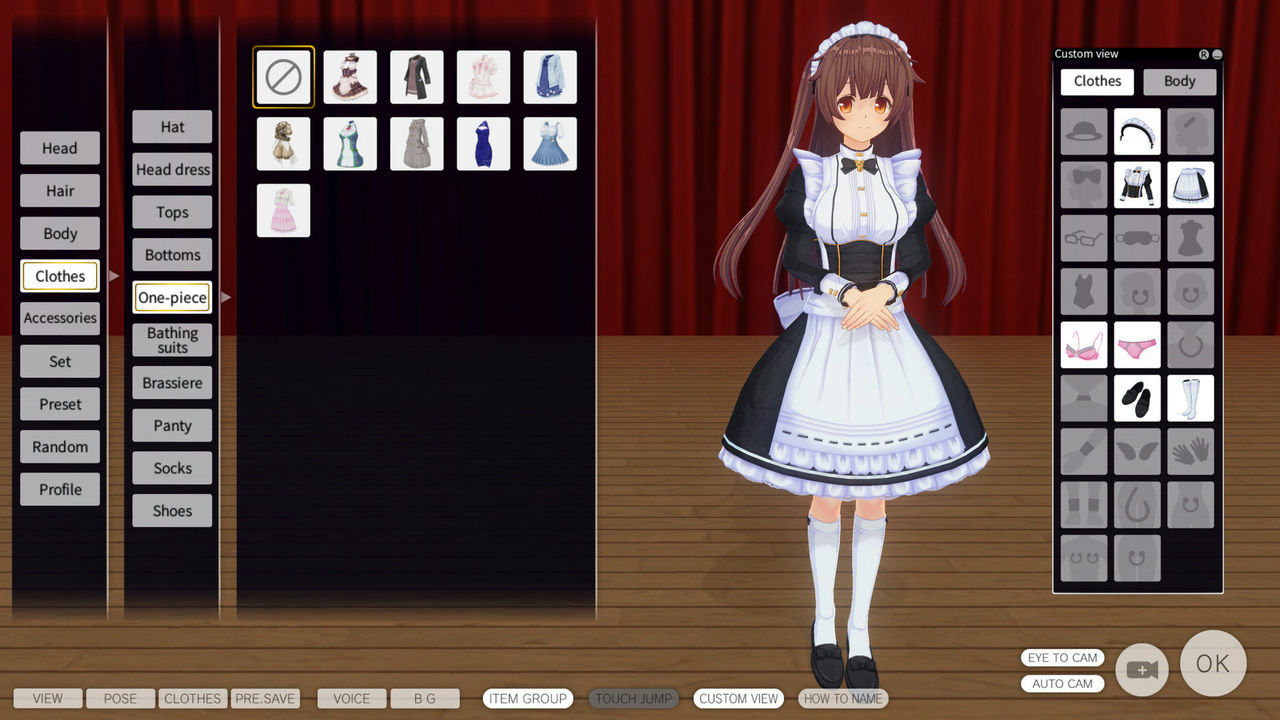Open the Bathing suits category
The width and height of the screenshot is (1280, 720).
click(x=171, y=339)
